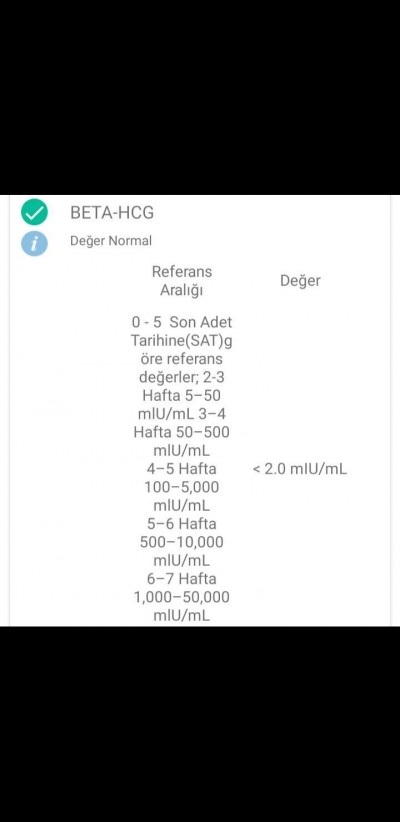The width and height of the screenshot is (400, 822).
Task: Click the 'Tarihine(SAT)g' text line
Action: pyautogui.click(x=181, y=341)
